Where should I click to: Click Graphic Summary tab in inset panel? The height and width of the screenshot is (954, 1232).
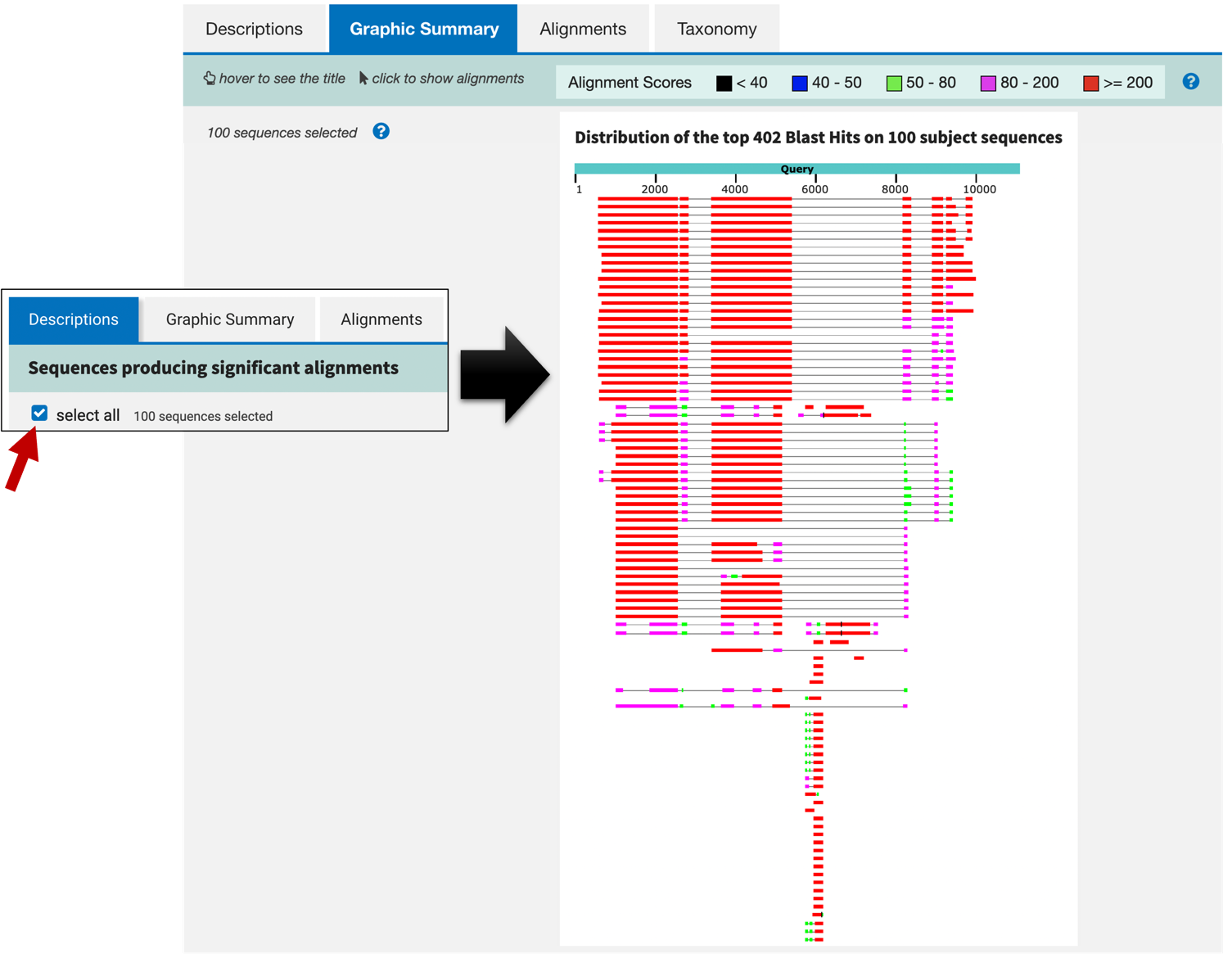(x=230, y=319)
